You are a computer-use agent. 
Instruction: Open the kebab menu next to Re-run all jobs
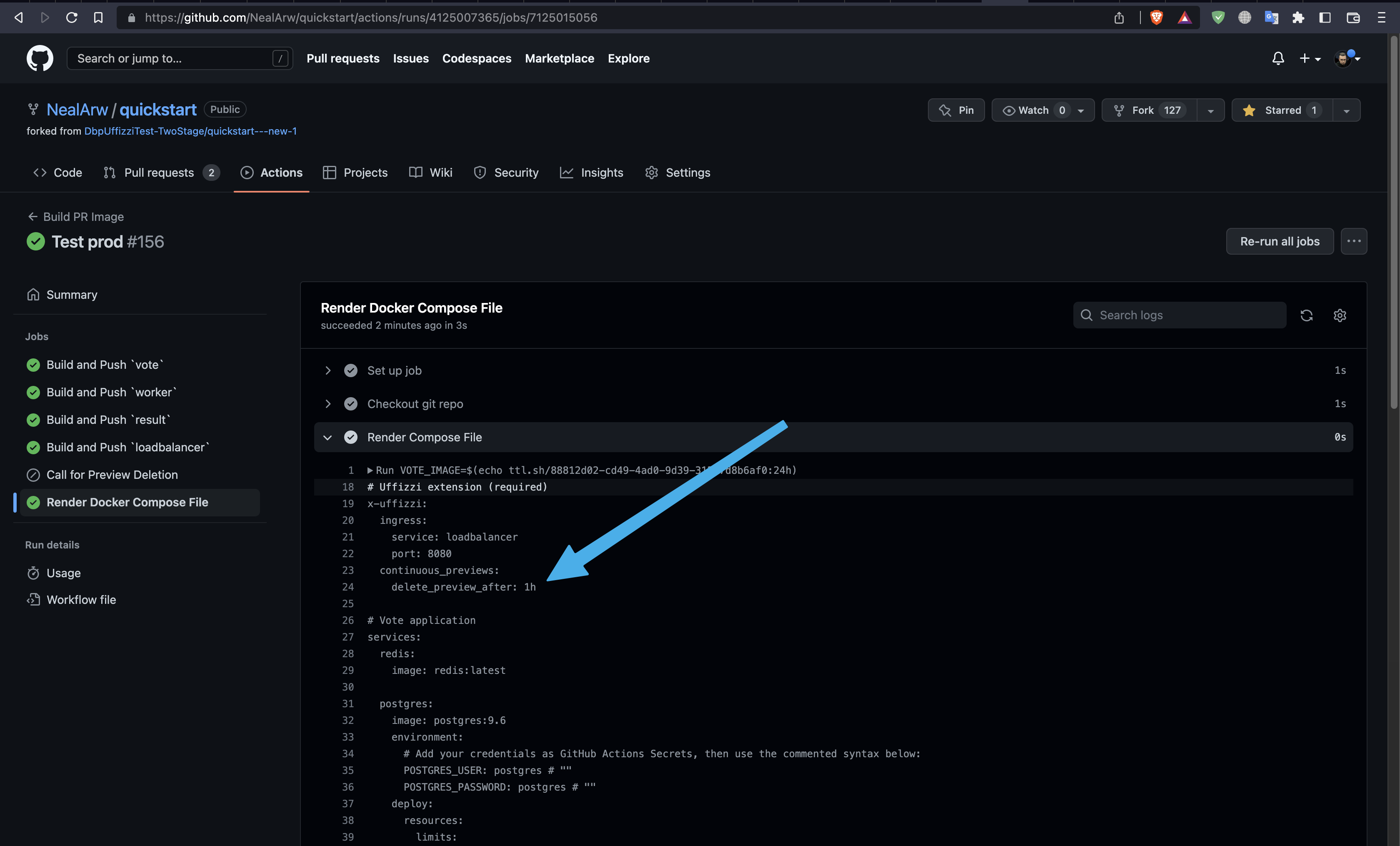click(1354, 241)
